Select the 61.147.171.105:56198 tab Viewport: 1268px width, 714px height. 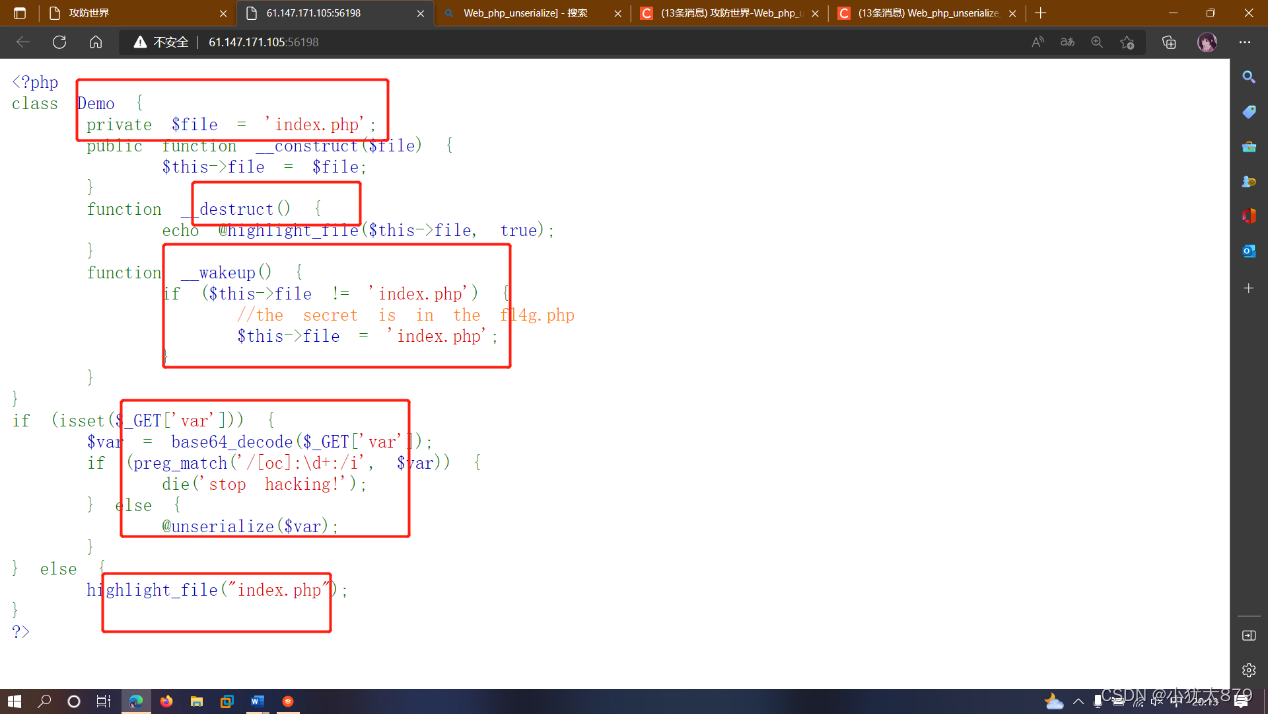[334, 13]
